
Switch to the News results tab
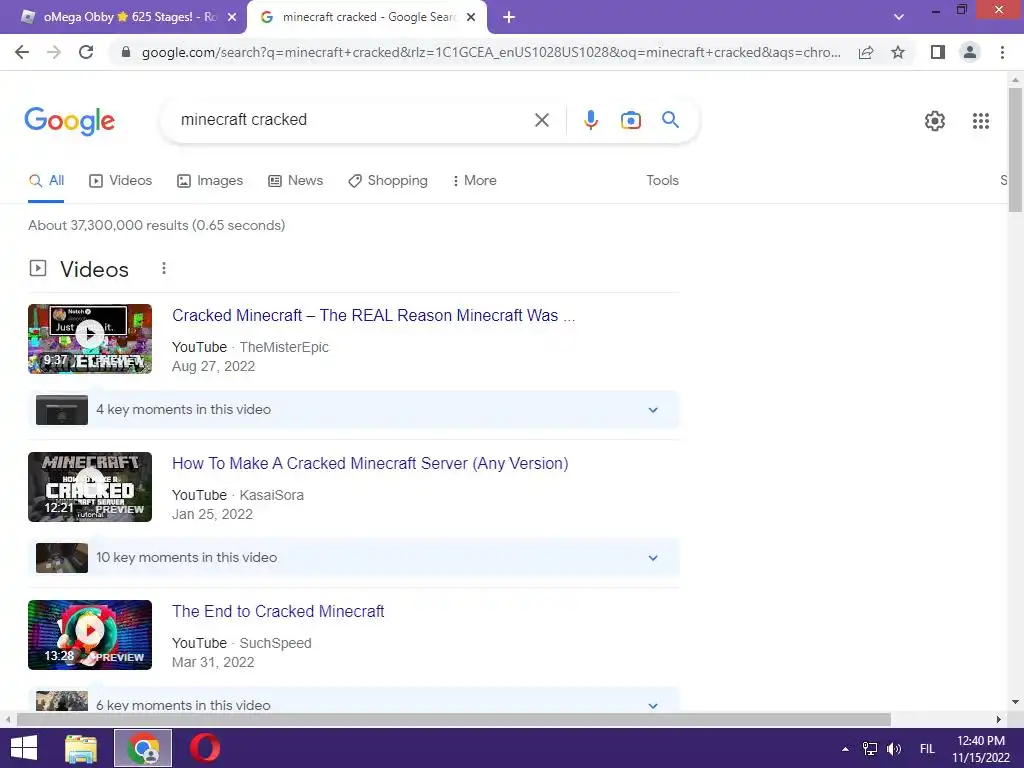(295, 181)
